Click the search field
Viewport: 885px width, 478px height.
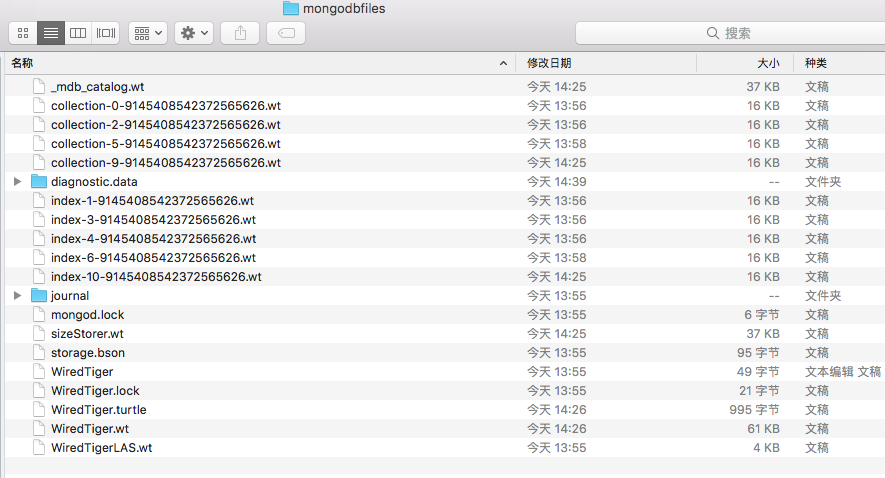[x=730, y=33]
